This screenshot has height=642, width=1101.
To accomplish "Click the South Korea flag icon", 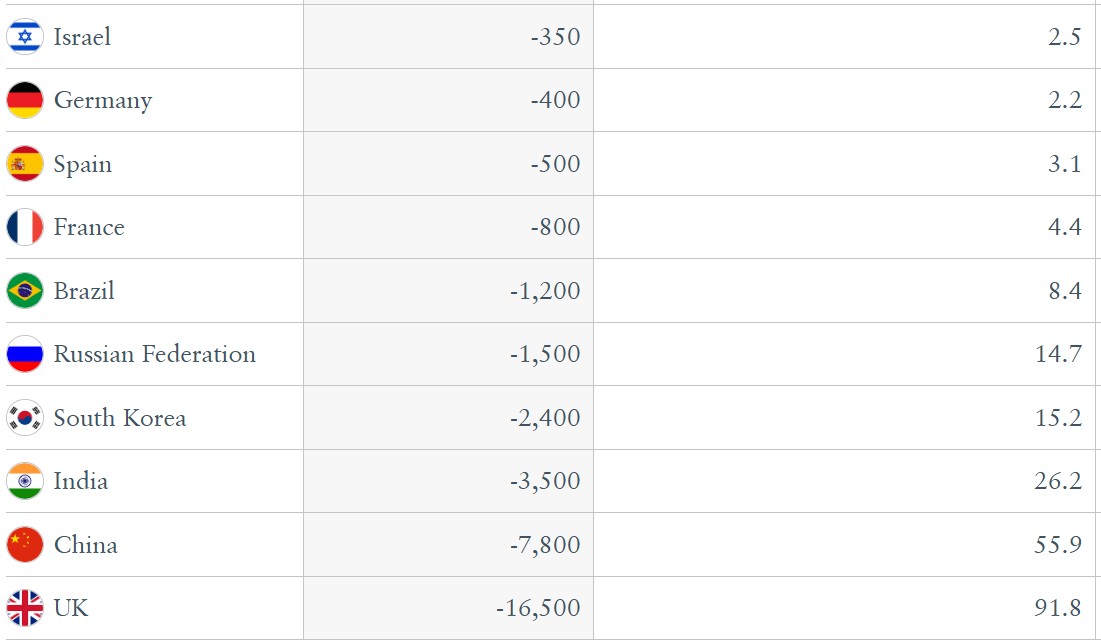I will 25,418.
